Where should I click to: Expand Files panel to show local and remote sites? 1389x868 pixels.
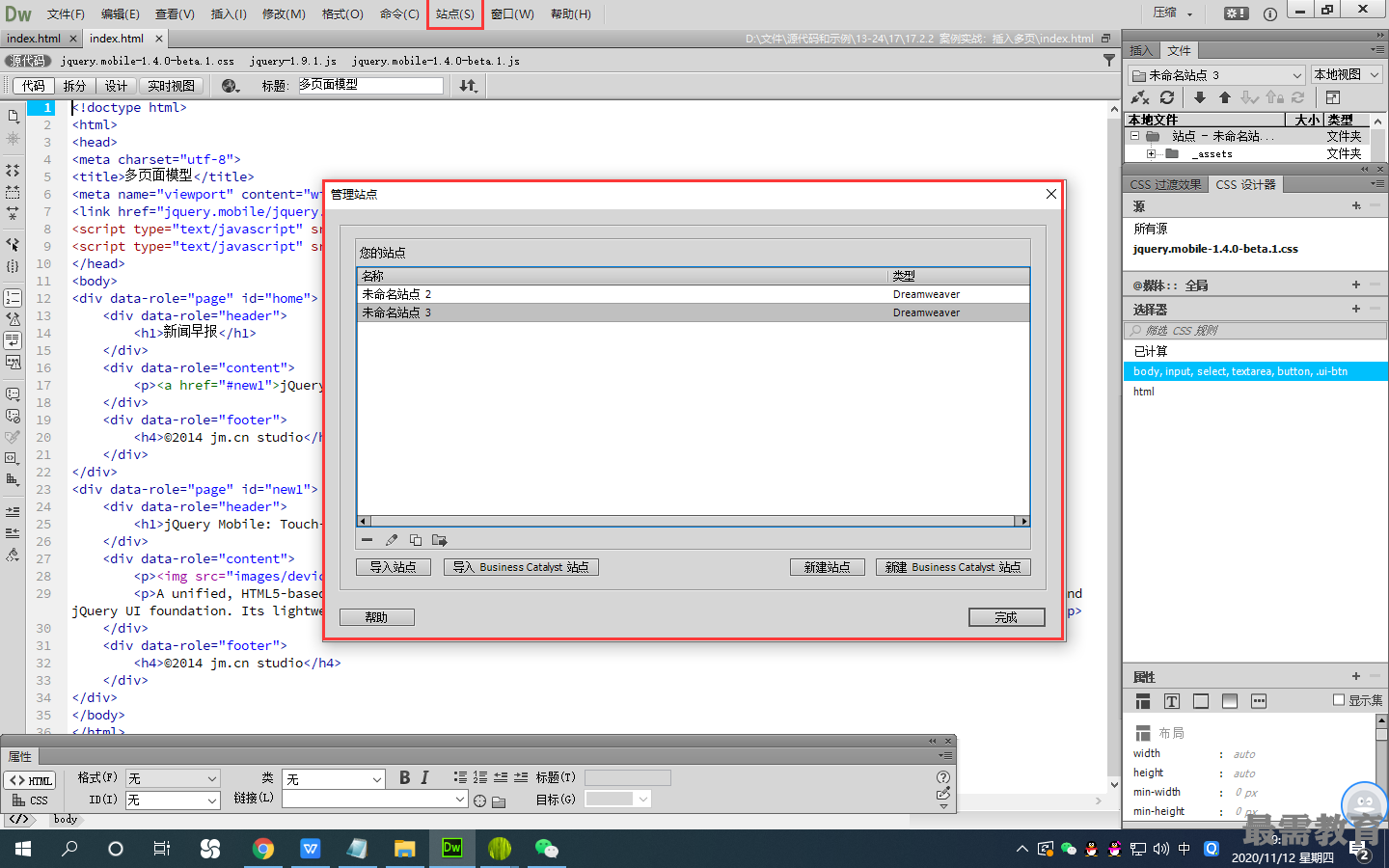1333,97
